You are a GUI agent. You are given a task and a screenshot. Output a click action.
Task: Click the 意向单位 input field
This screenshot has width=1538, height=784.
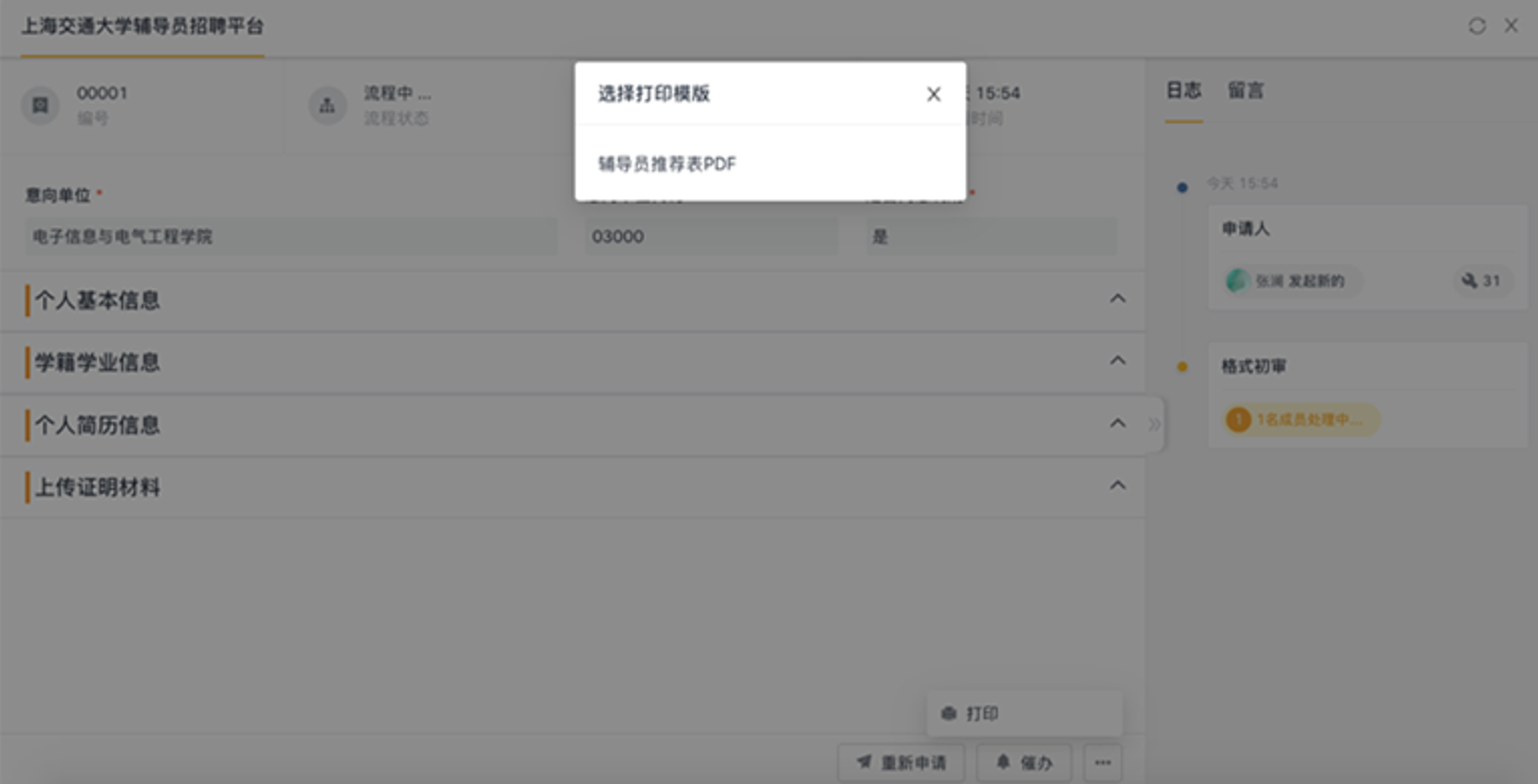point(291,237)
